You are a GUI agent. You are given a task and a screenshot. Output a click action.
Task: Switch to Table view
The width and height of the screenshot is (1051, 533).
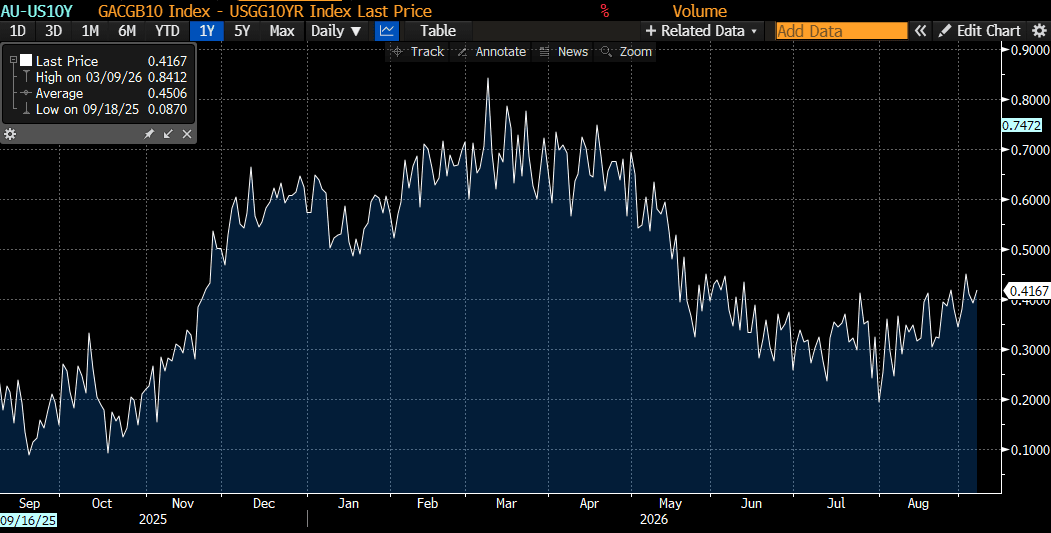pos(438,31)
